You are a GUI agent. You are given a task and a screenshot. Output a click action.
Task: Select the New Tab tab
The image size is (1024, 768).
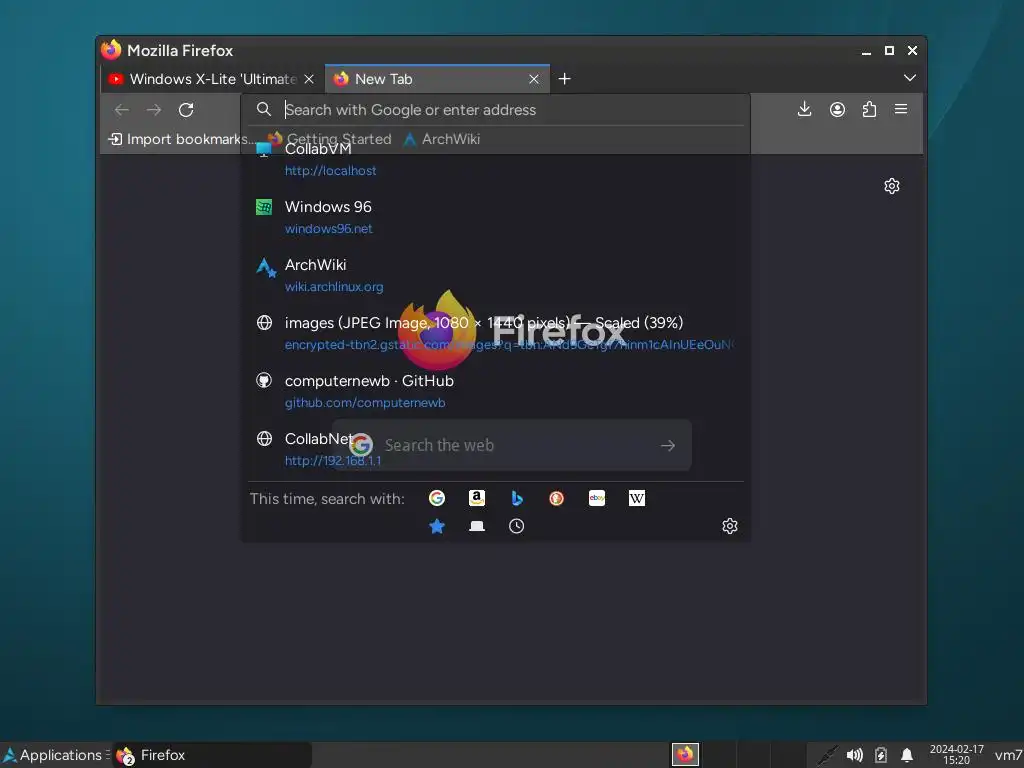click(x=437, y=79)
